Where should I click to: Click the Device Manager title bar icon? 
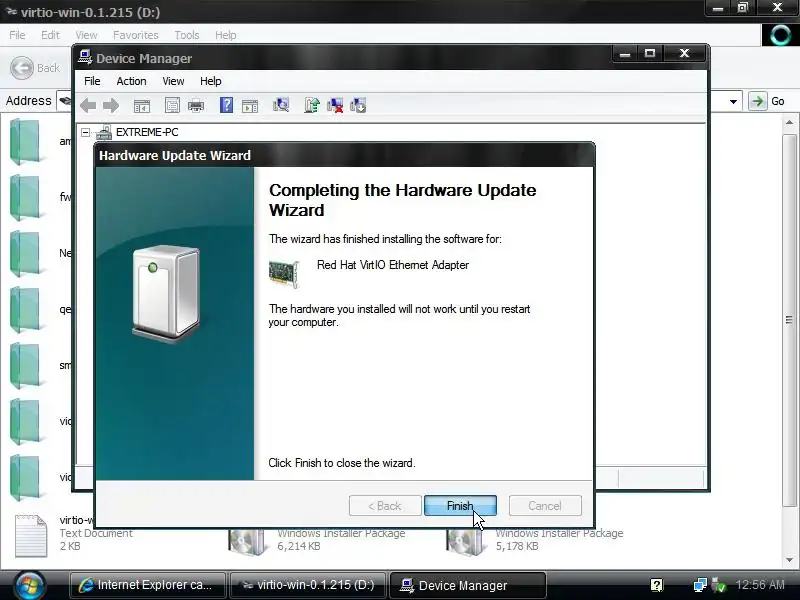pos(85,57)
